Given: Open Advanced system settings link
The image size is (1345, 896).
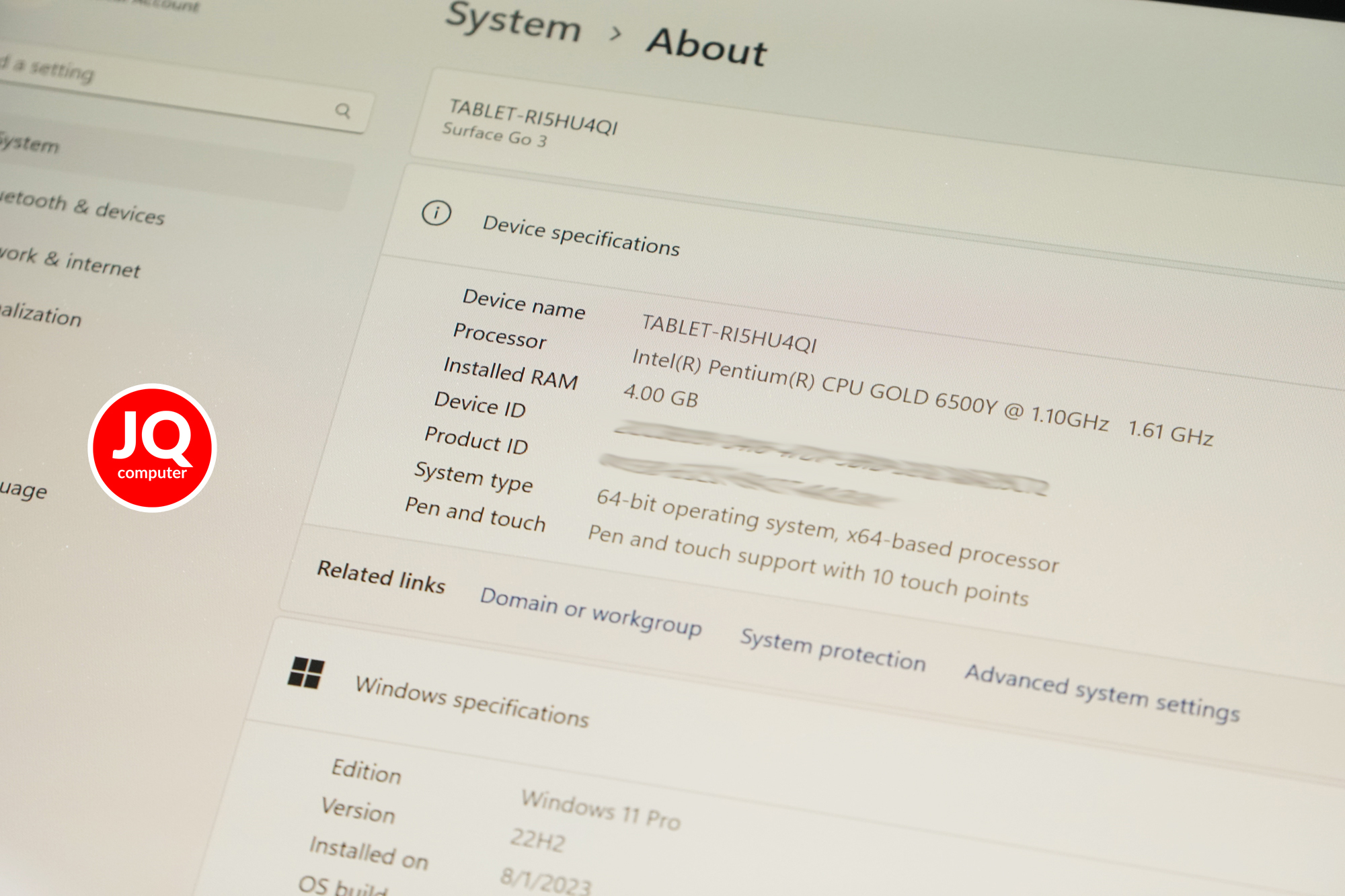Looking at the screenshot, I should click(1102, 694).
